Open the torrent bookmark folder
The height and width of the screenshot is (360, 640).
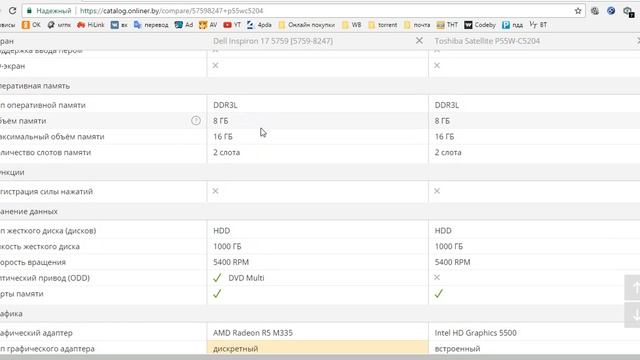(382, 25)
